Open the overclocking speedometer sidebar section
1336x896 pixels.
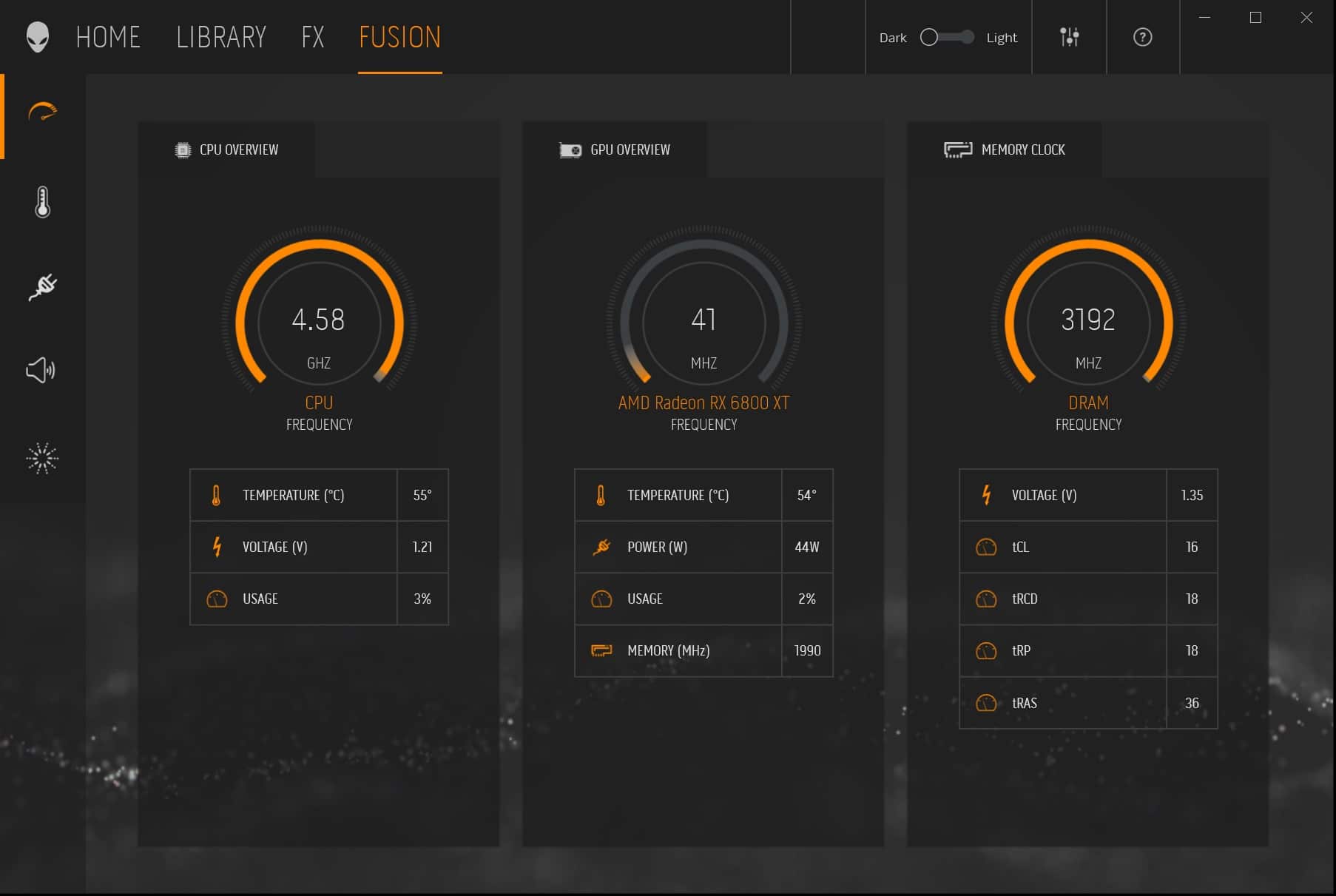tap(42, 112)
